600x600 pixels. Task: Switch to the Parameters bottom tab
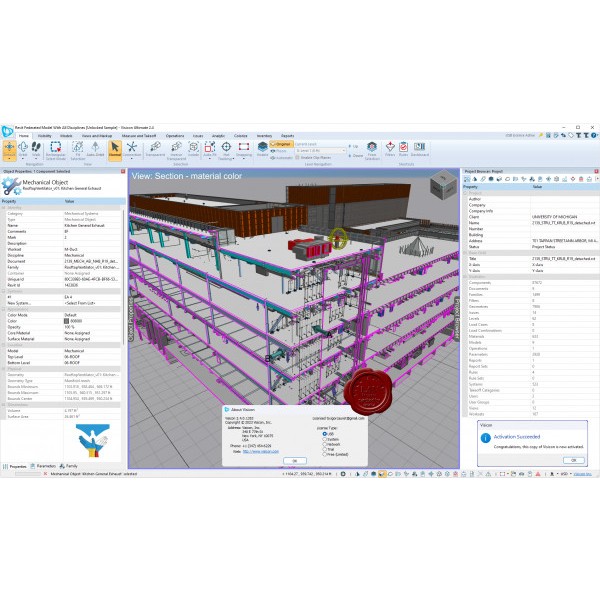click(43, 466)
